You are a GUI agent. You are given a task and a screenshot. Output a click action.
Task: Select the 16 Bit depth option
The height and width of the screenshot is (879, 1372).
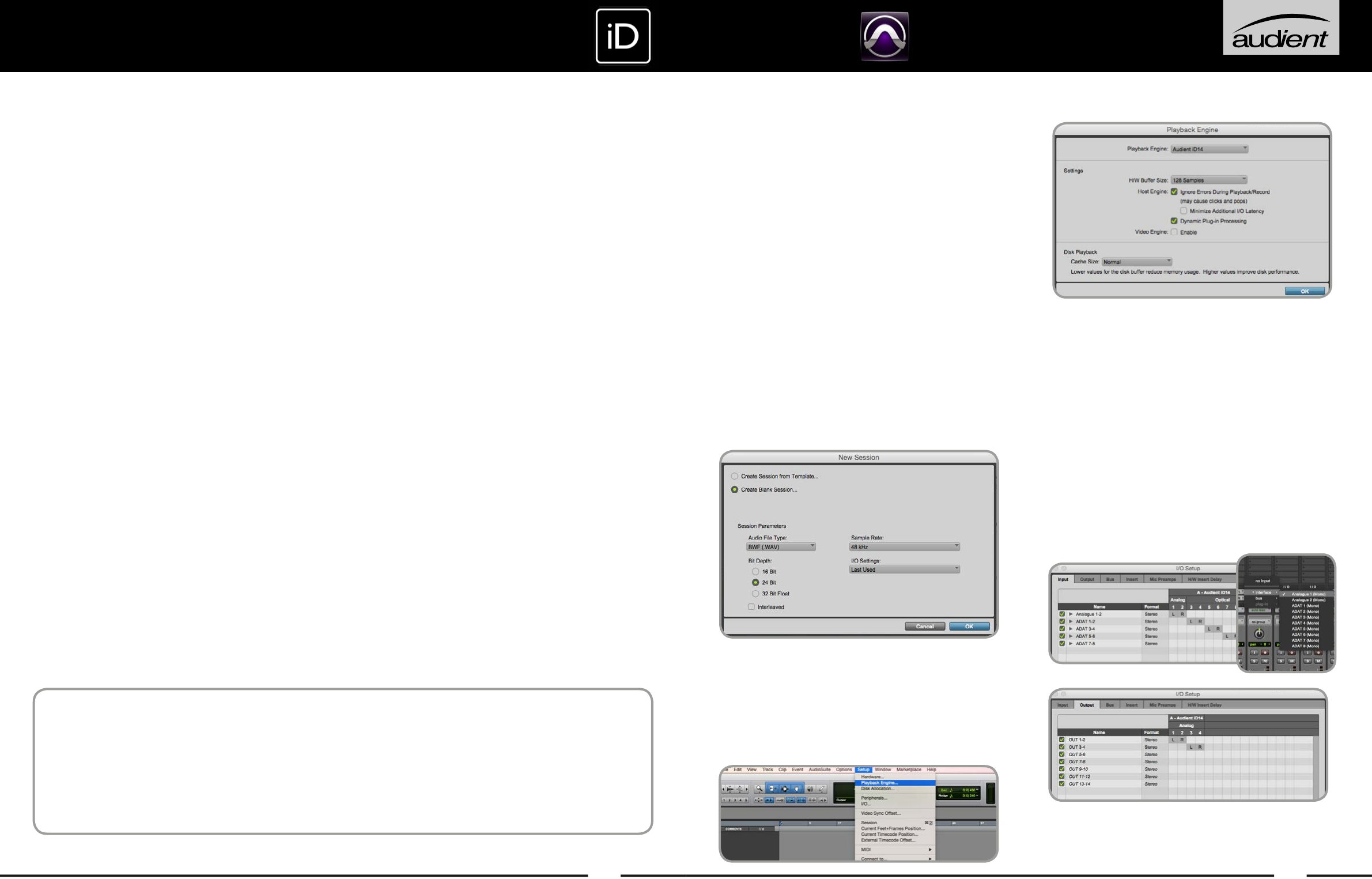[x=755, y=572]
